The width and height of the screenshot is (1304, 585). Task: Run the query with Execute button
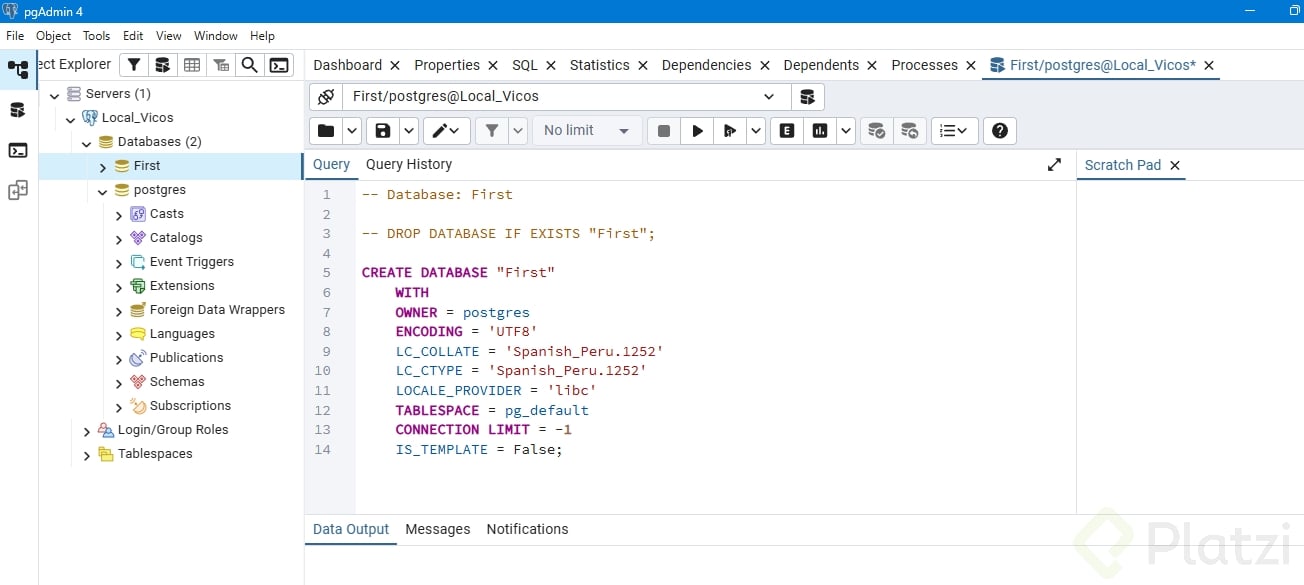coord(697,131)
